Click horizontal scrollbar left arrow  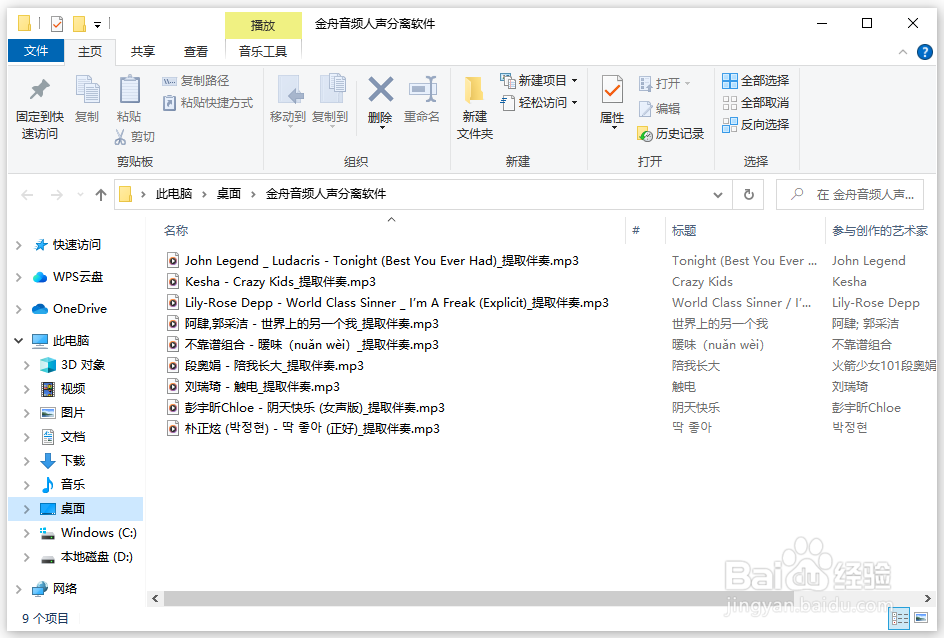(x=155, y=598)
